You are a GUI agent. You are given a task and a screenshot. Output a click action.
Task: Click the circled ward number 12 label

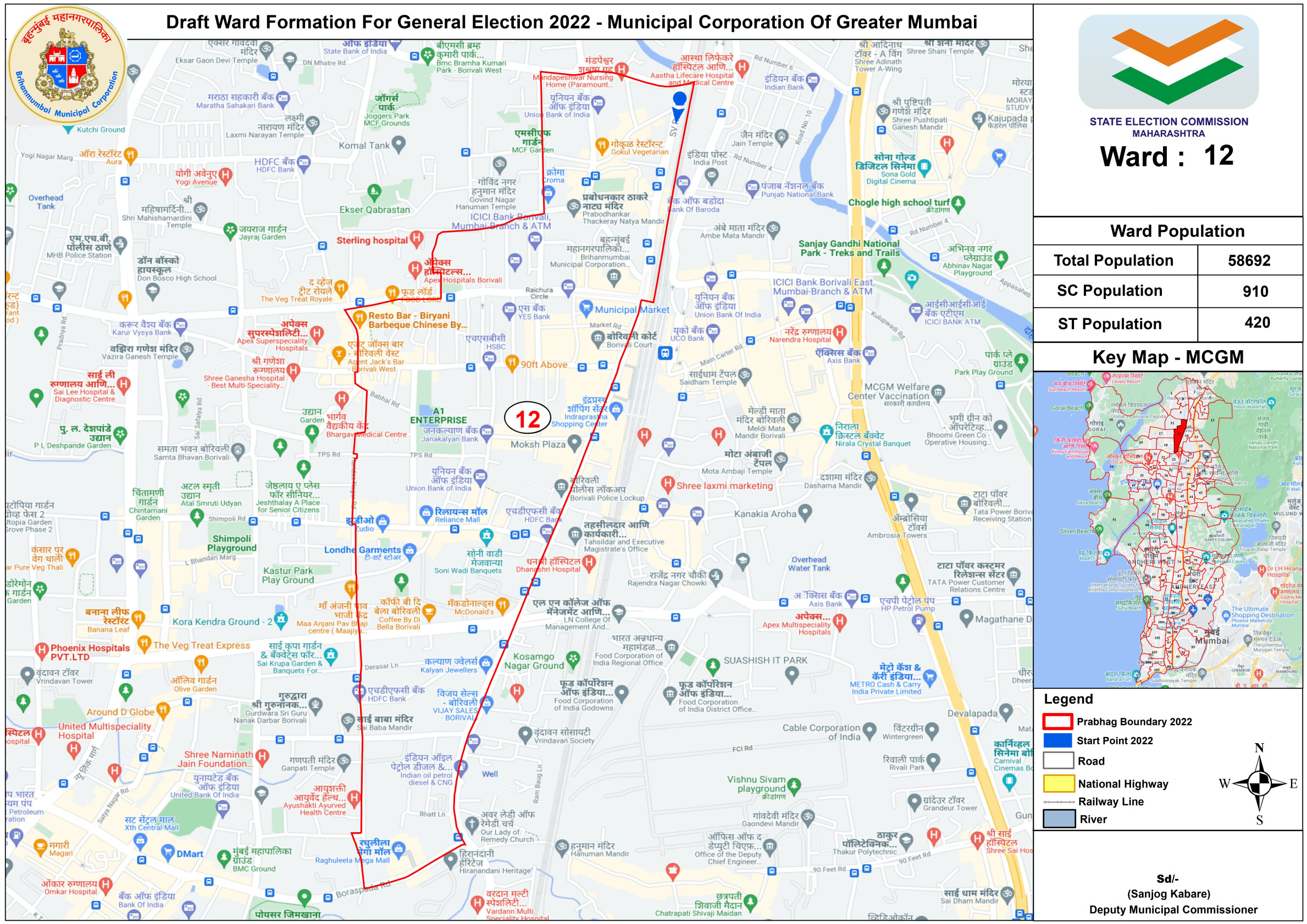click(x=527, y=418)
